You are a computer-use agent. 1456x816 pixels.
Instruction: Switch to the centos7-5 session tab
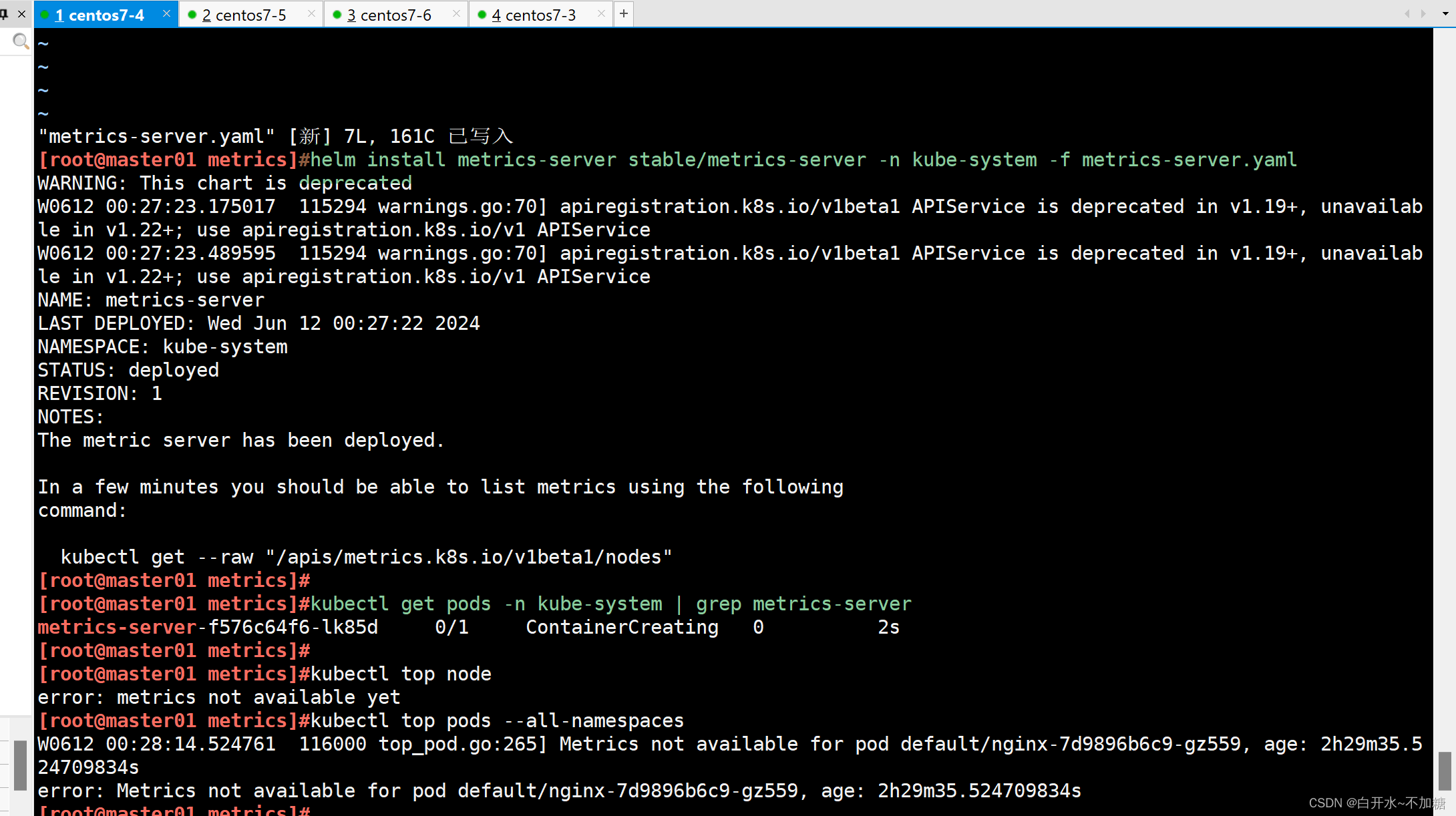pyautogui.click(x=244, y=15)
